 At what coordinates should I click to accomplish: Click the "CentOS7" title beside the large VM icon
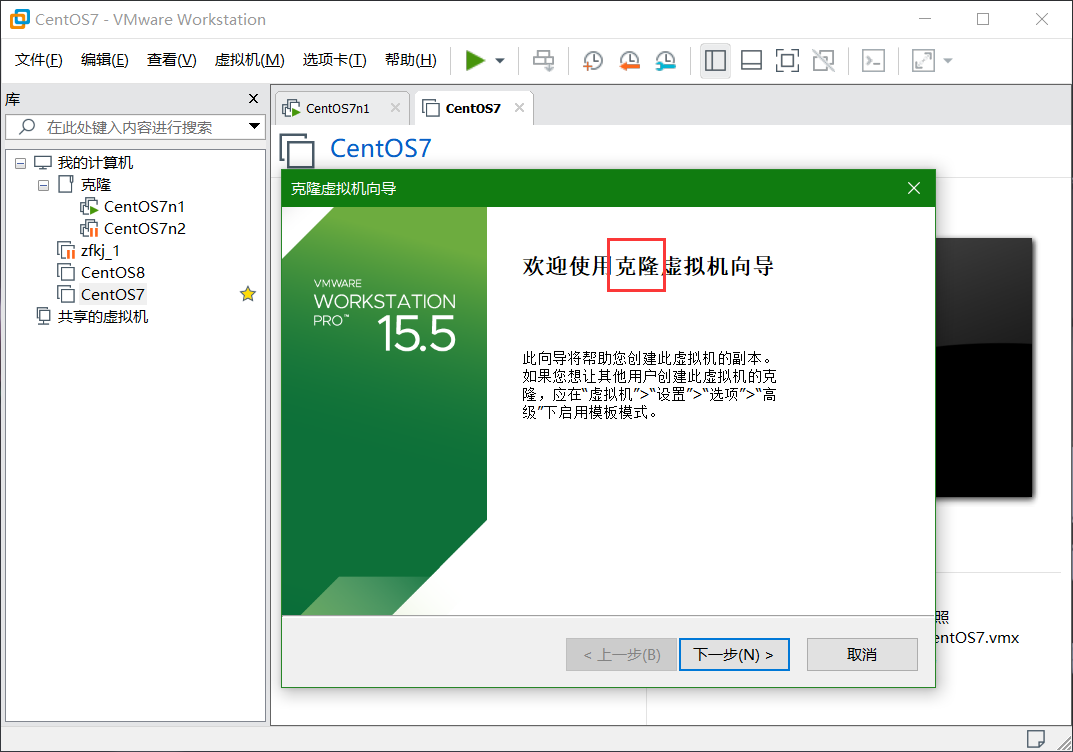point(380,148)
